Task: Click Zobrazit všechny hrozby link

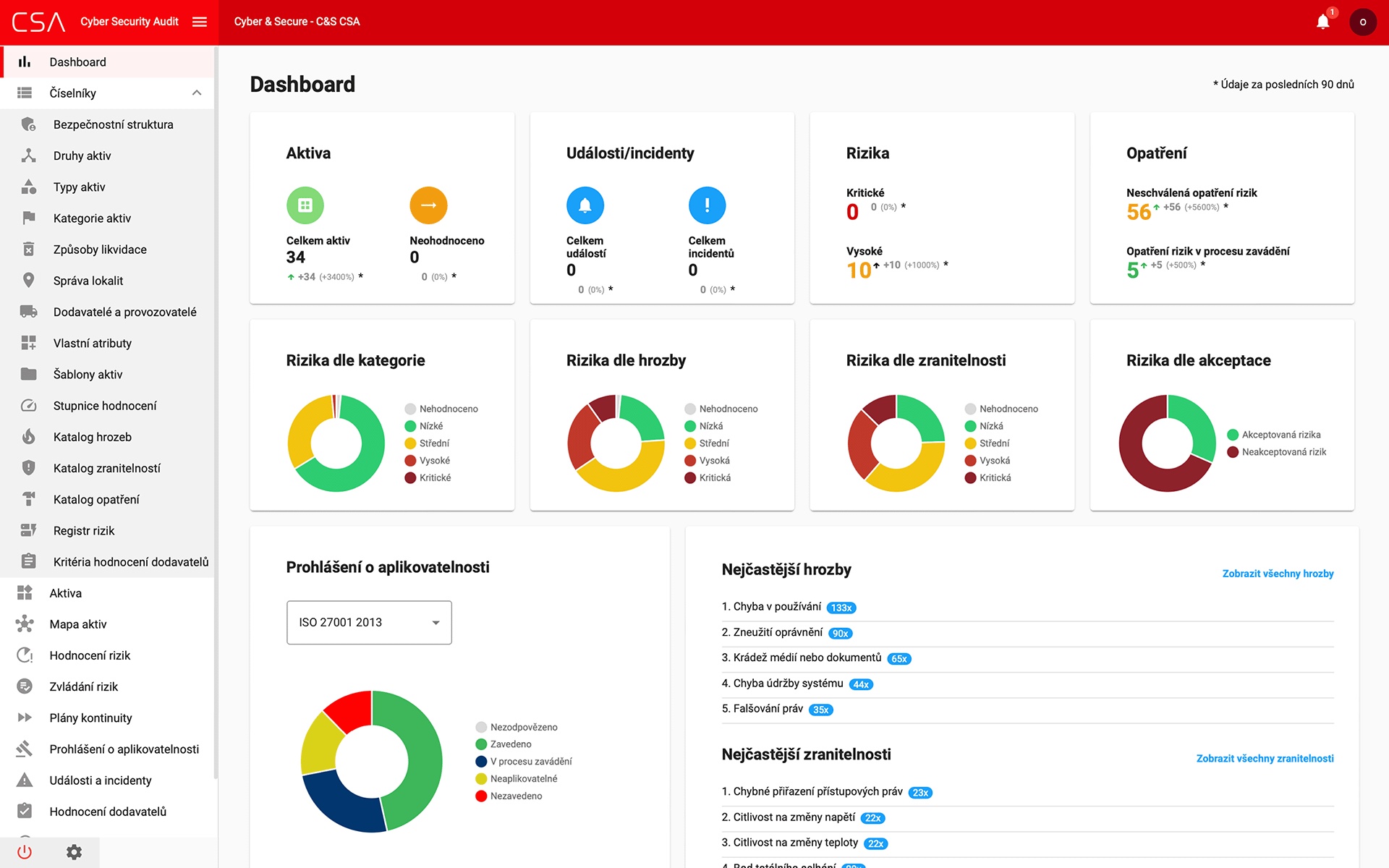Action: click(1278, 574)
